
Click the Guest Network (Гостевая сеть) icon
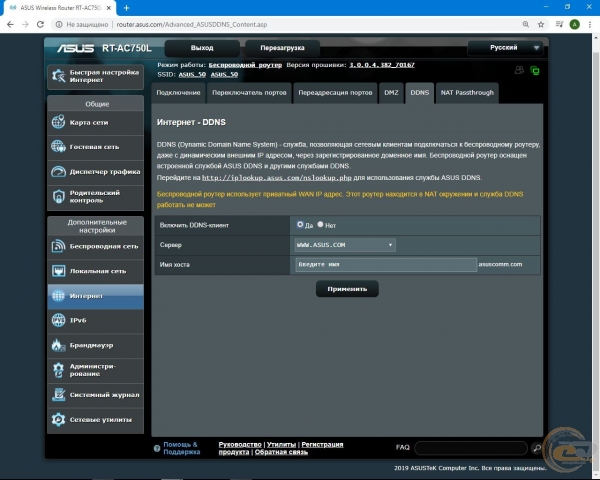click(59, 147)
